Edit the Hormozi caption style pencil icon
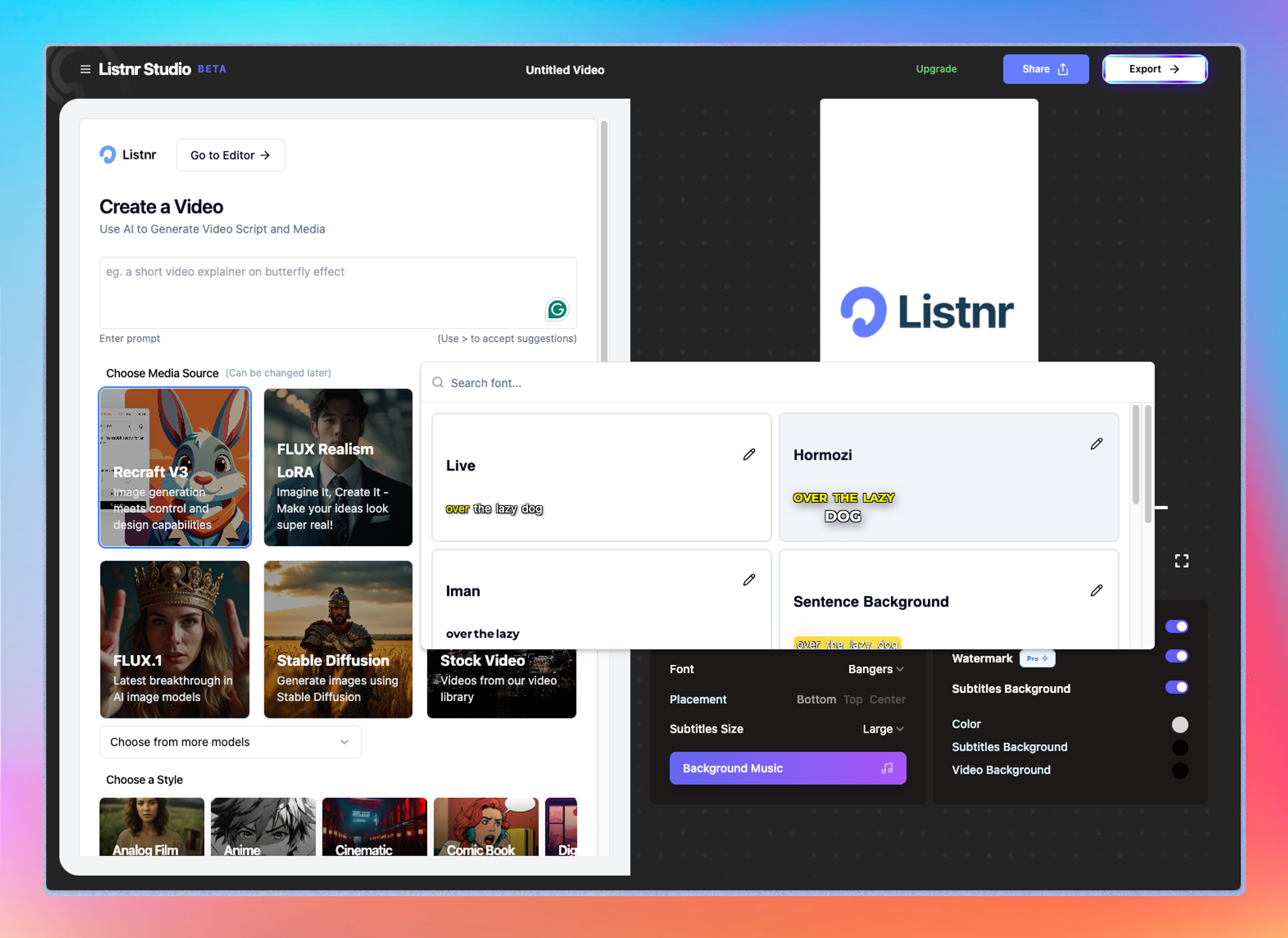 tap(1096, 444)
